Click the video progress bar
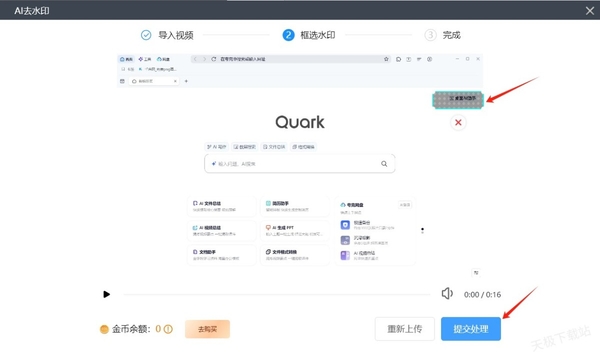Viewport: 600px width, 362px height. click(x=277, y=294)
